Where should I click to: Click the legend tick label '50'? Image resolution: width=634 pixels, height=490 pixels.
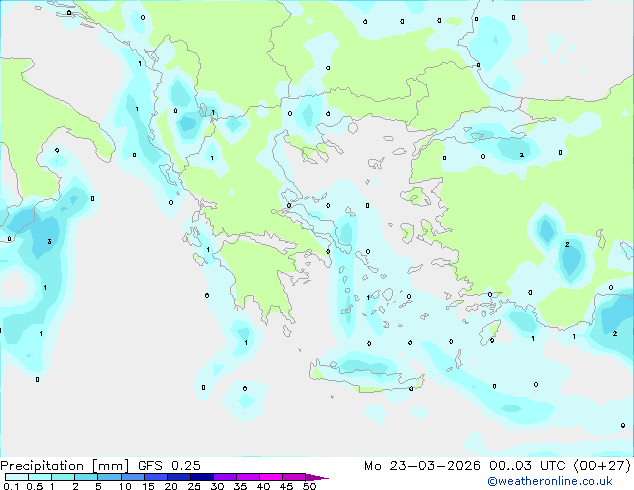[309, 486]
